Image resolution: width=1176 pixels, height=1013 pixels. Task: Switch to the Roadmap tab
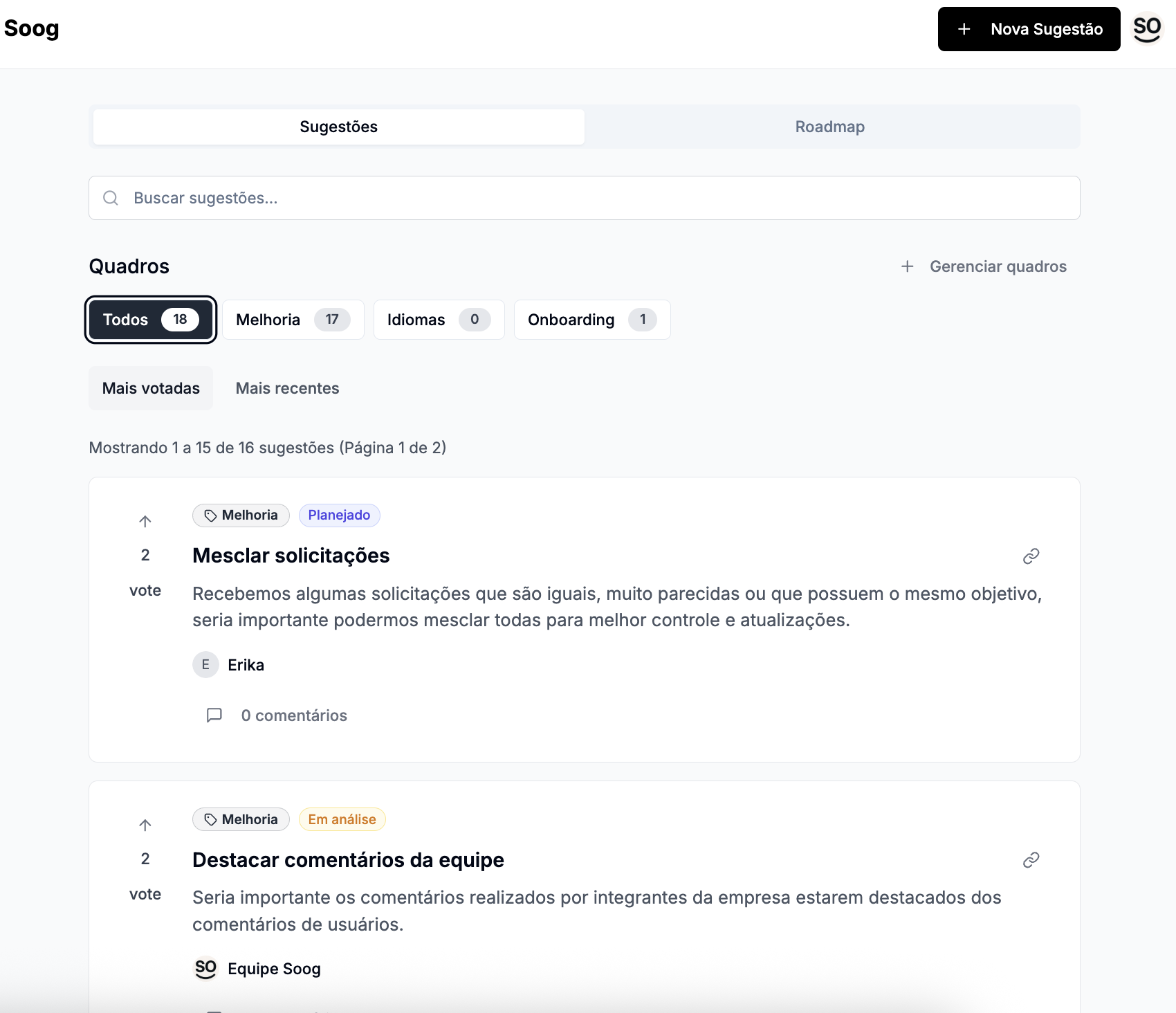(829, 127)
